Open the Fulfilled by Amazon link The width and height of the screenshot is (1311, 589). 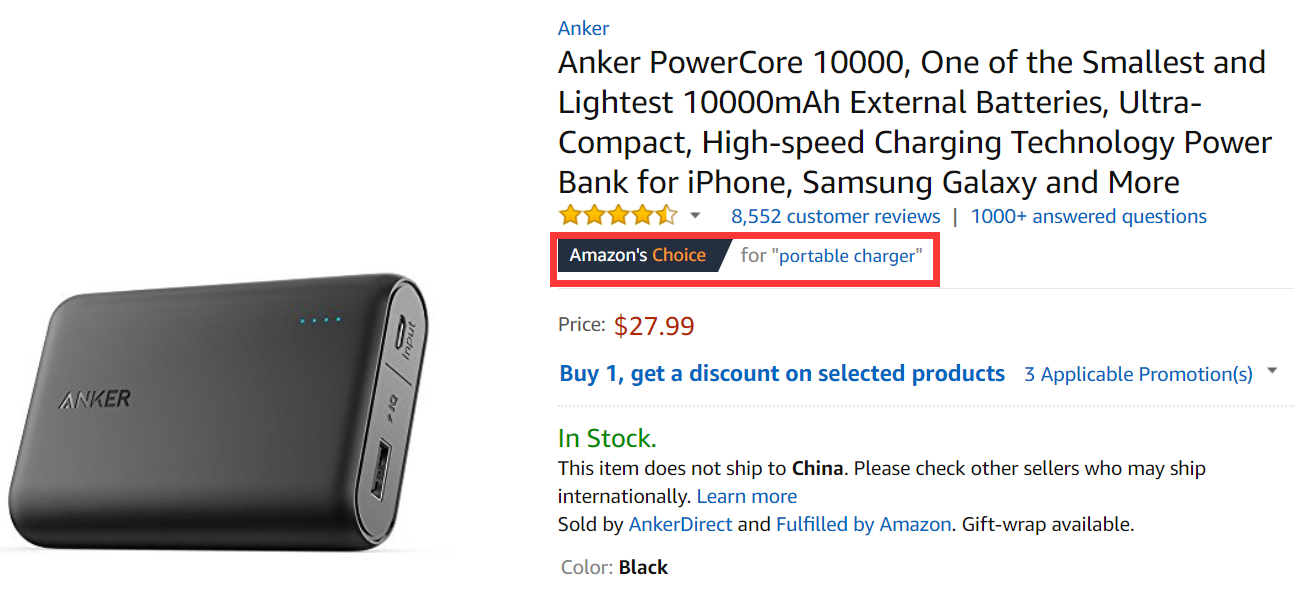tap(863, 524)
